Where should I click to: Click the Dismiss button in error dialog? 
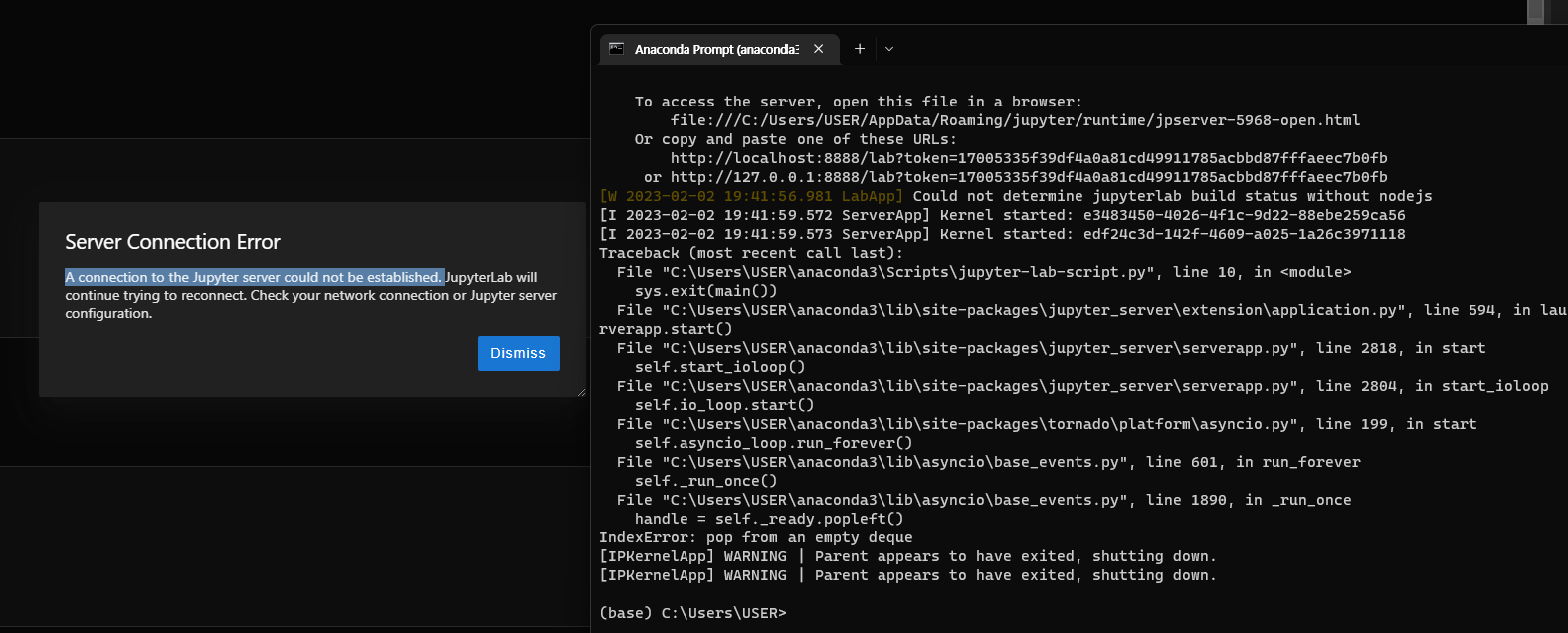518,353
